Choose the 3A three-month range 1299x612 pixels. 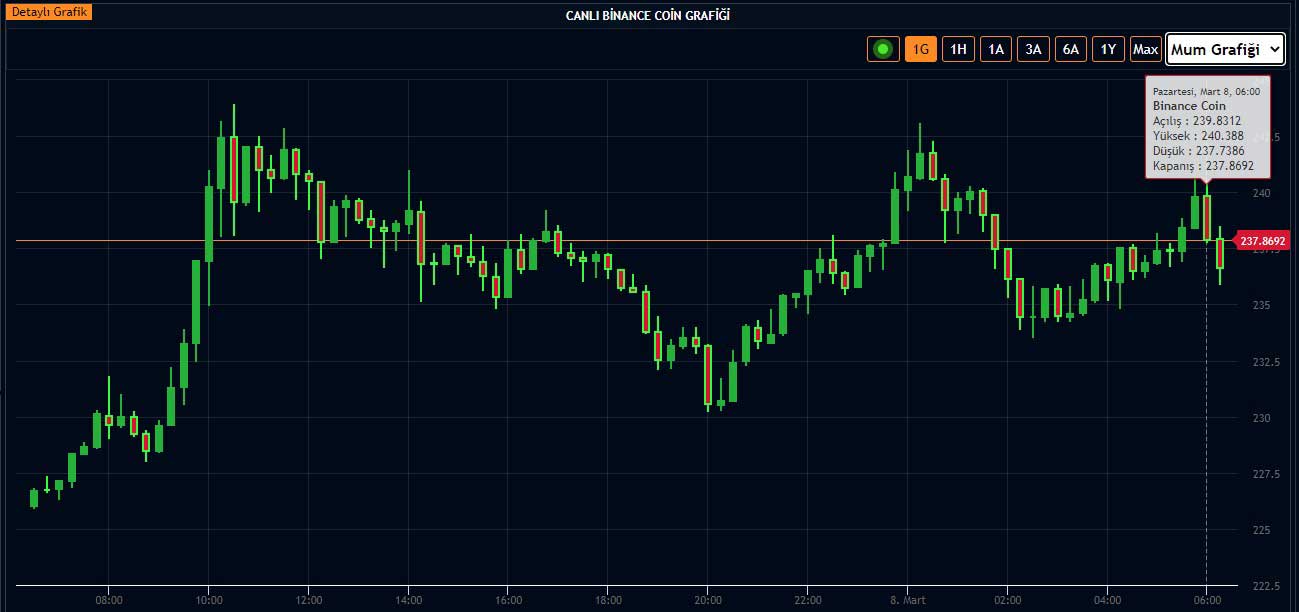click(1033, 49)
